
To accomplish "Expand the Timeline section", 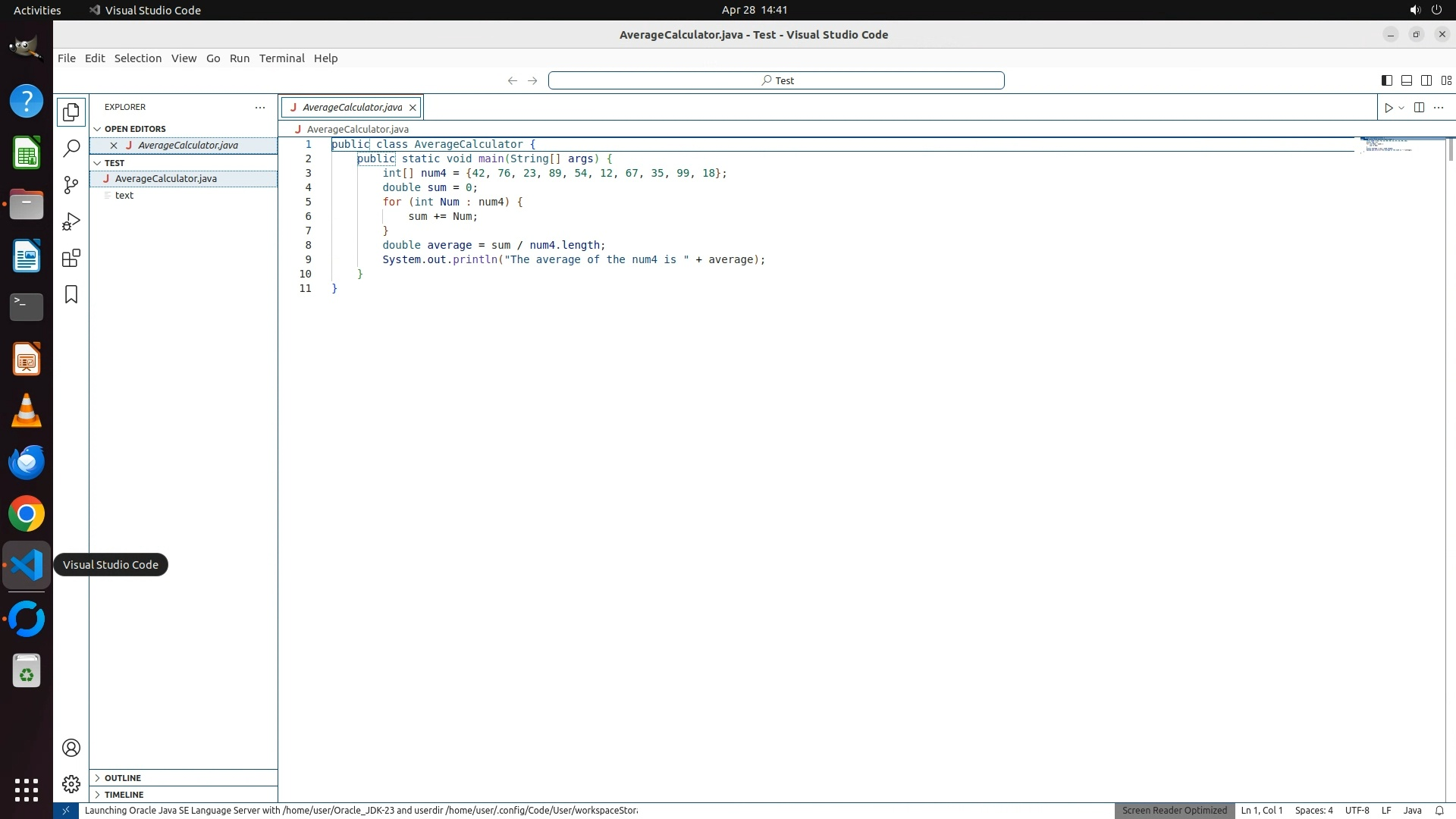I will [x=124, y=795].
